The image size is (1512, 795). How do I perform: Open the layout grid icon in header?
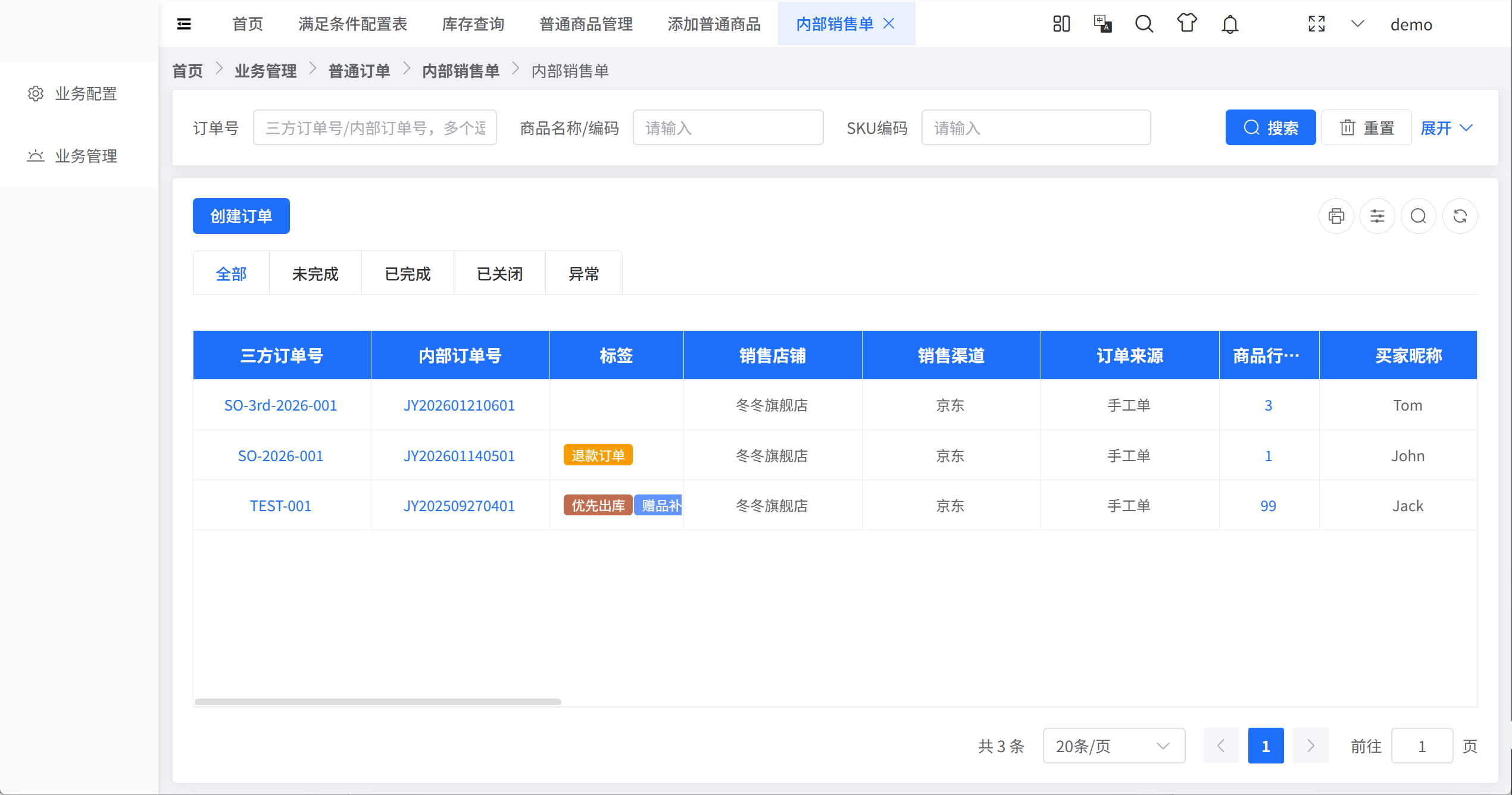[1061, 24]
